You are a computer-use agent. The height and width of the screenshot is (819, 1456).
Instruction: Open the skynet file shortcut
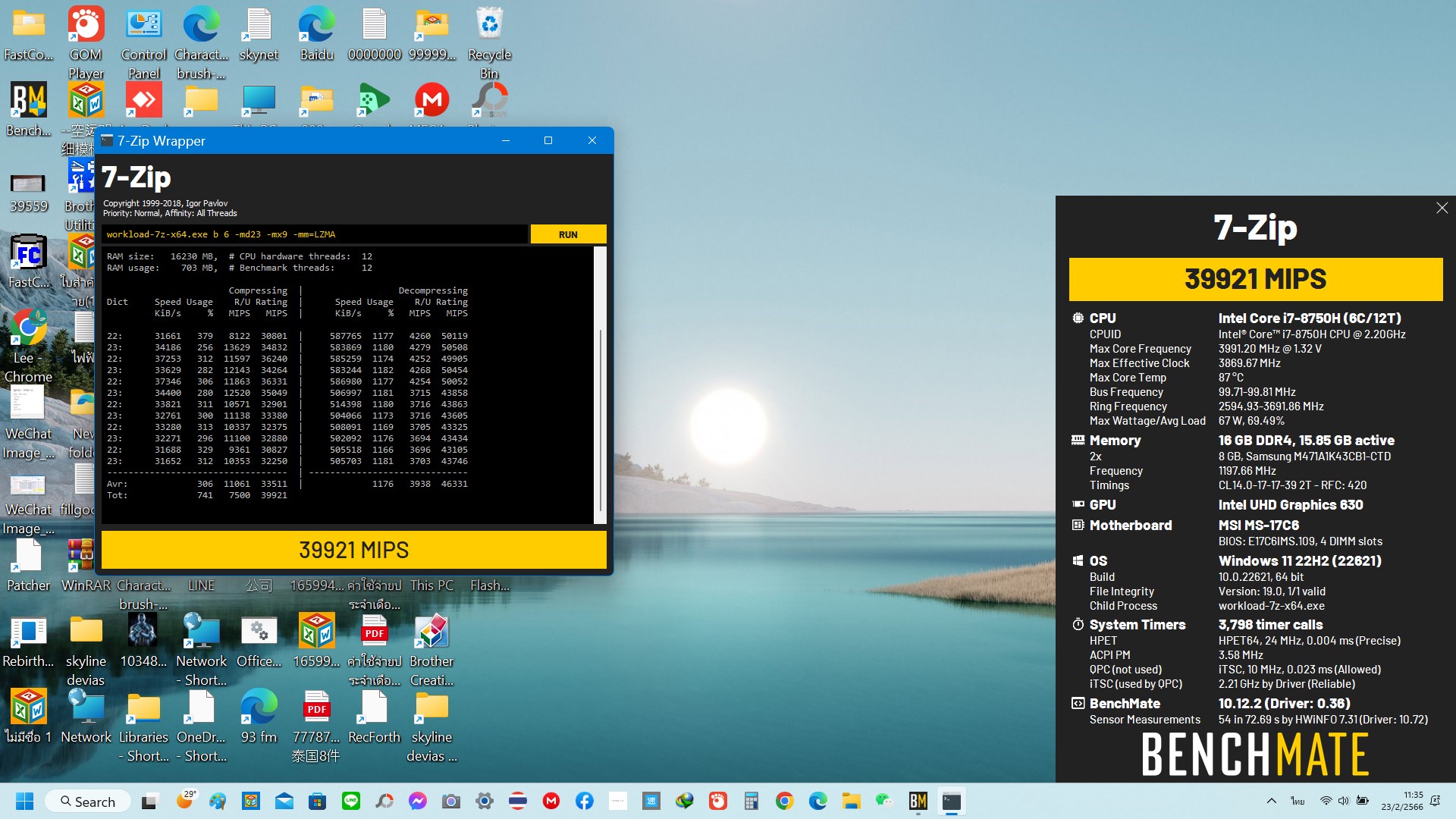[259, 34]
